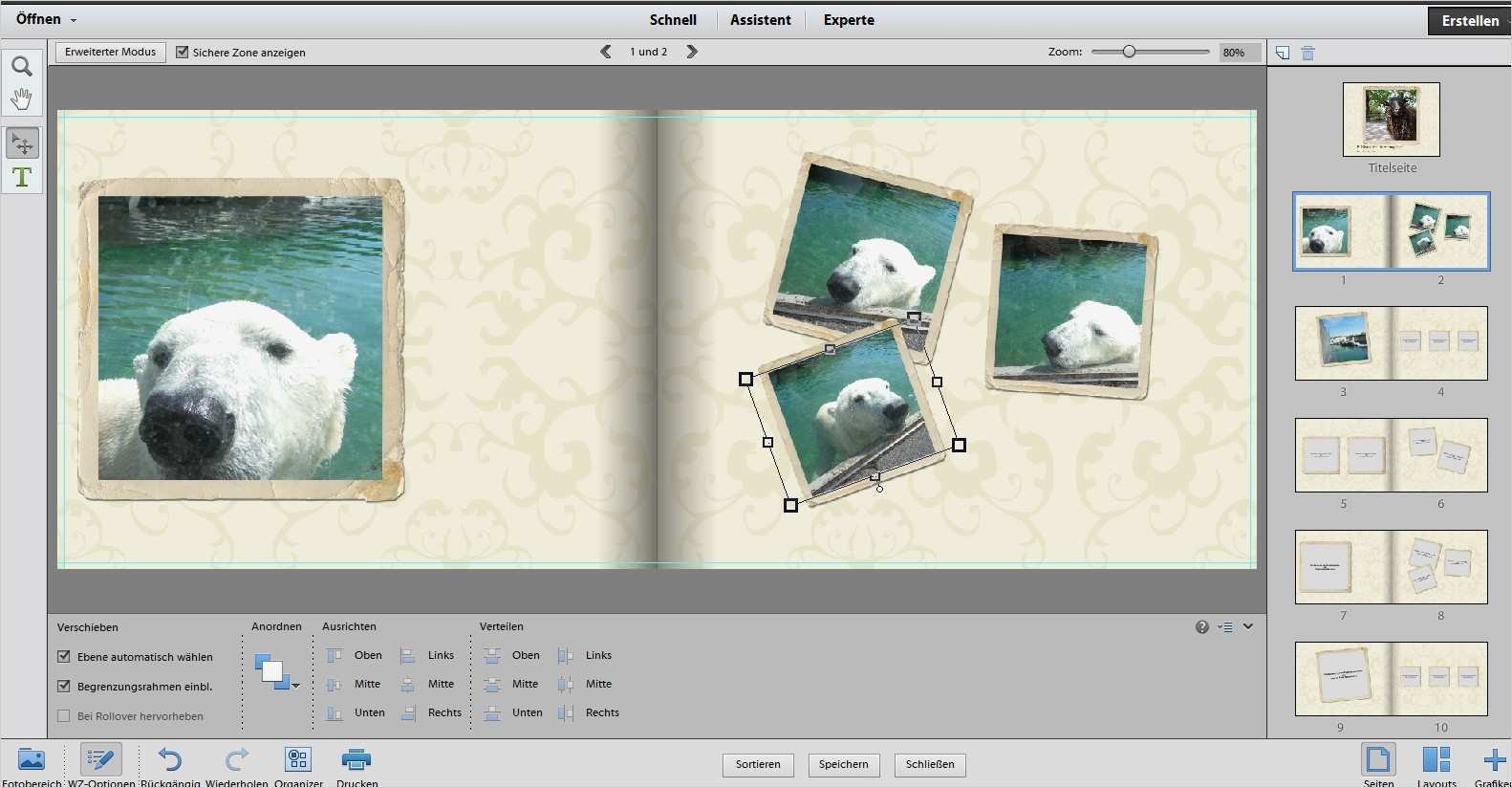Select the Zoom magnifier tool
1512x788 pixels.
coord(21,66)
